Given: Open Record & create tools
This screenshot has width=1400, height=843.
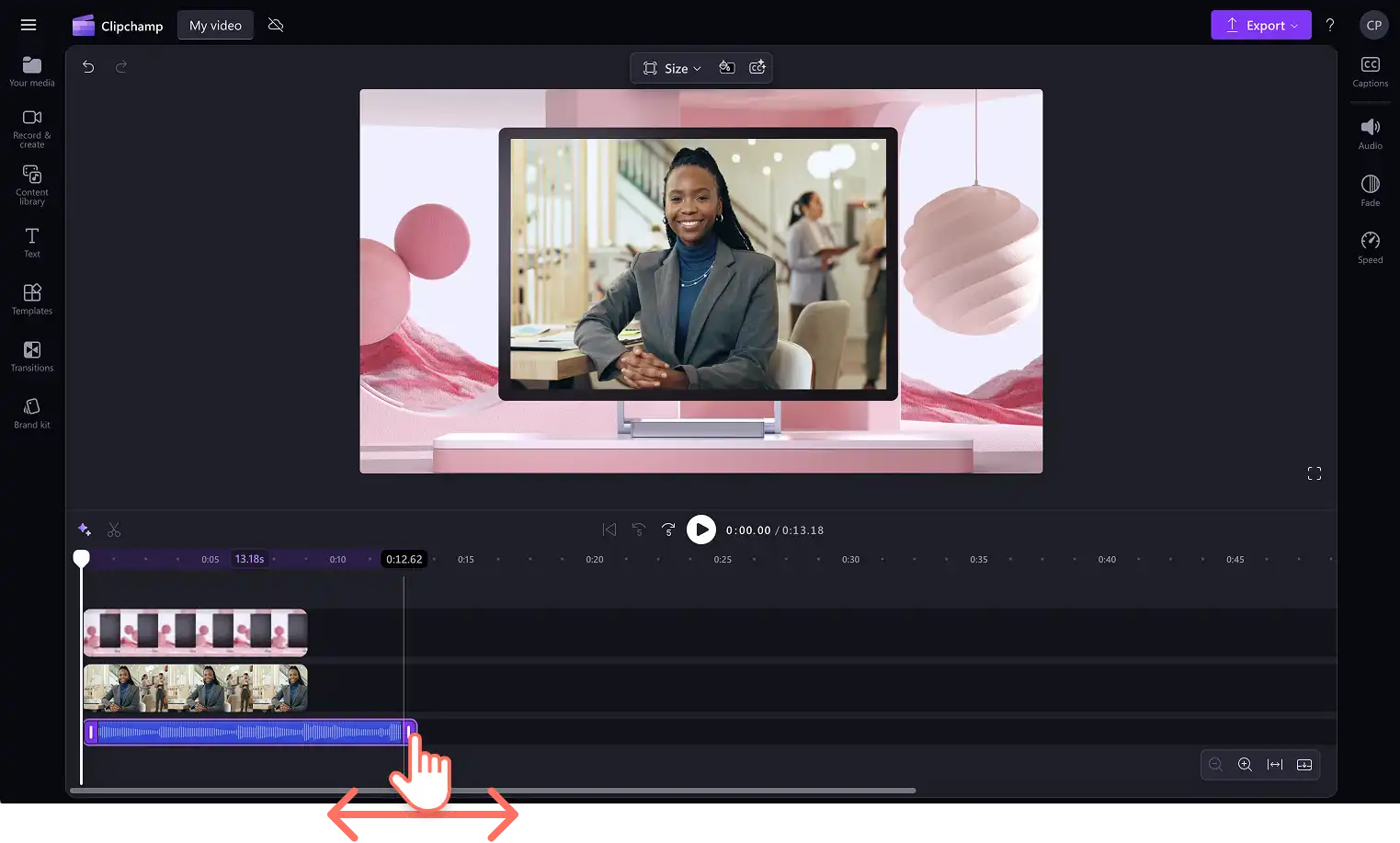Looking at the screenshot, I should [32, 128].
